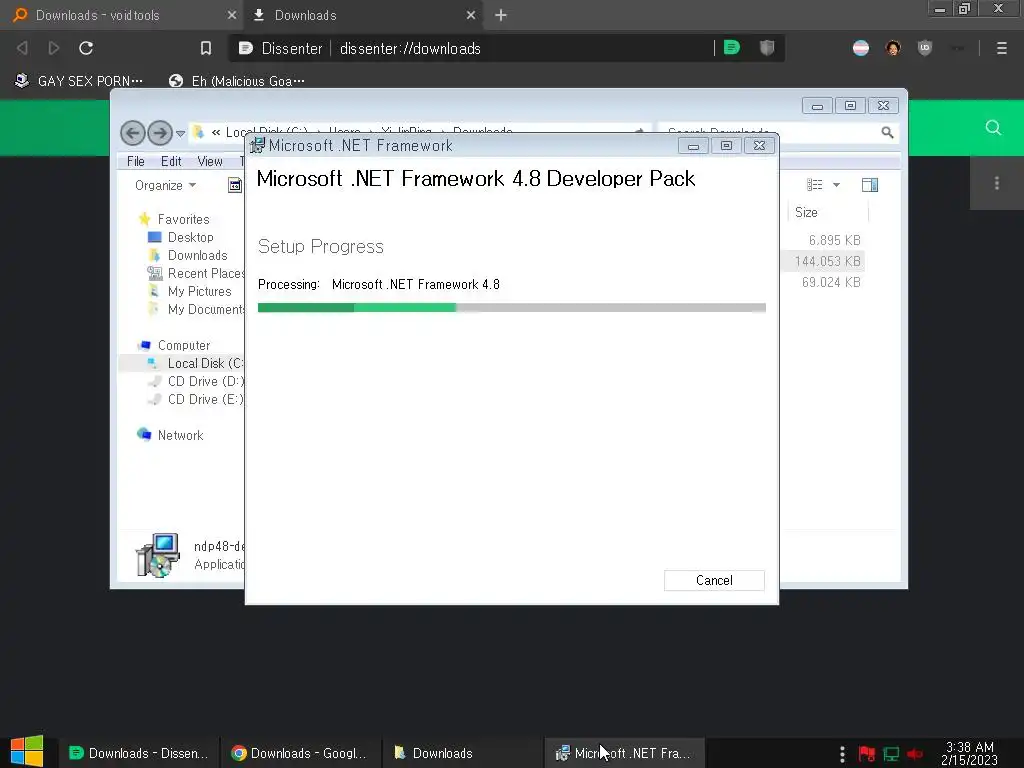Click search icon on downloads page

(993, 127)
